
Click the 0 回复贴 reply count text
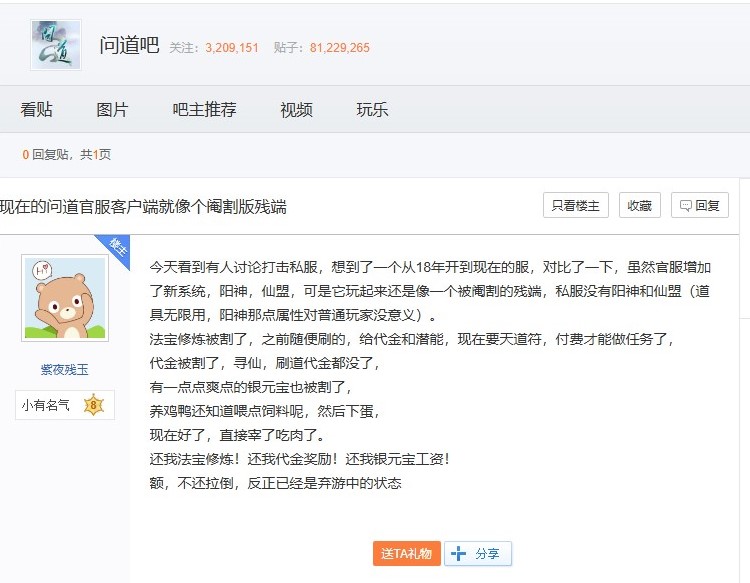point(46,154)
